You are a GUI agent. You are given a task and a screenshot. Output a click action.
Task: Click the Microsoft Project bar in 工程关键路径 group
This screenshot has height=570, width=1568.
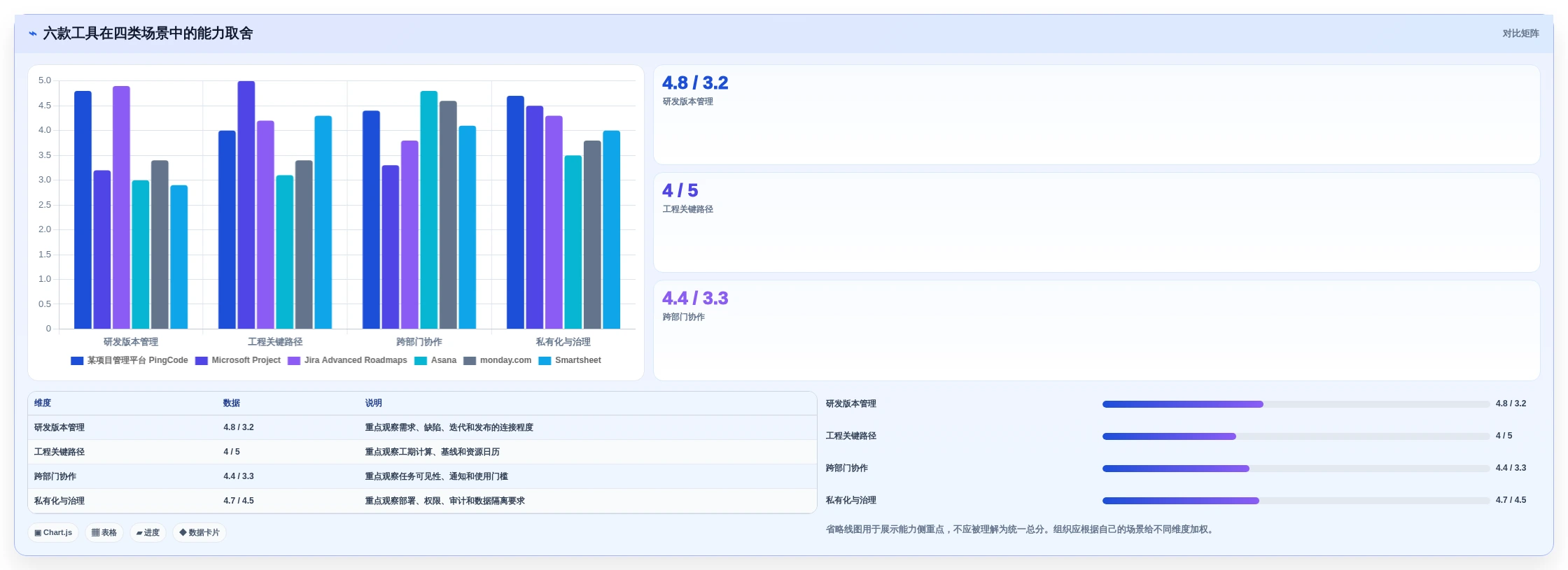246,205
